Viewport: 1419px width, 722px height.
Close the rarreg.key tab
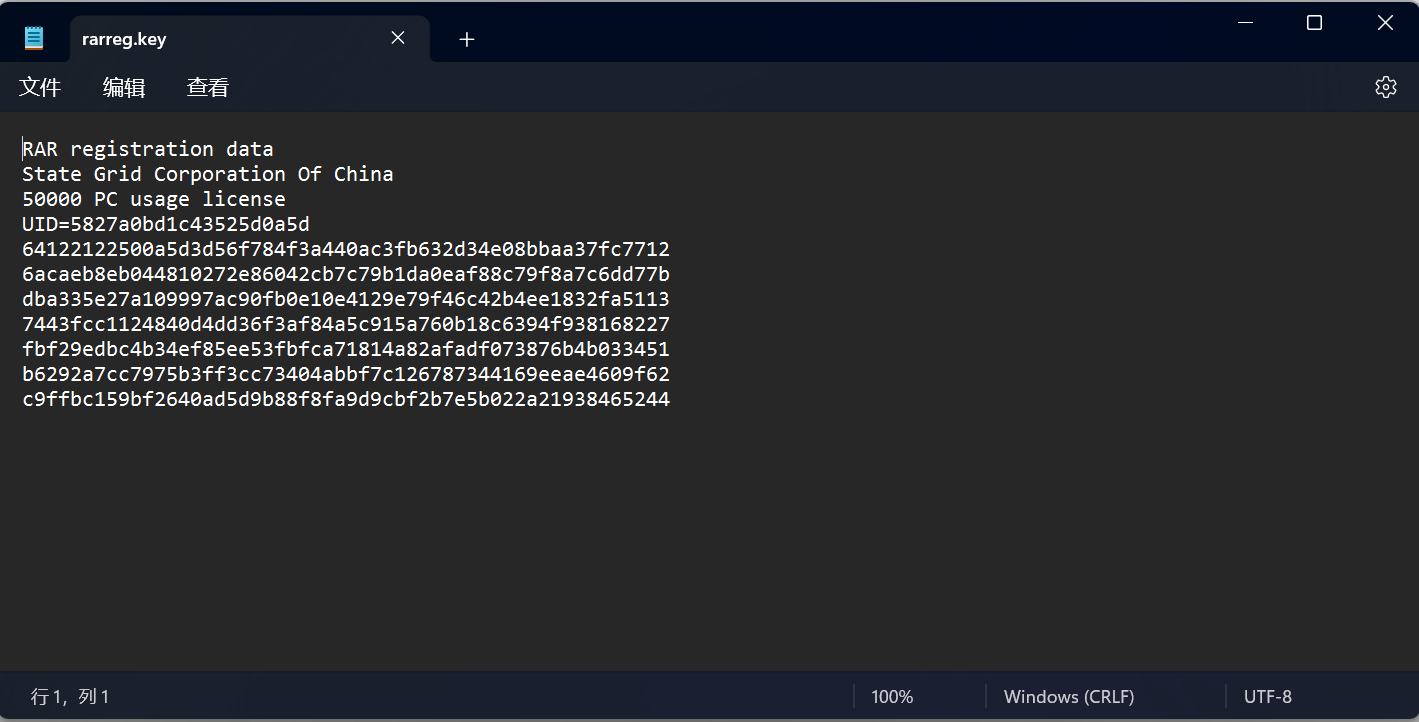tap(398, 38)
